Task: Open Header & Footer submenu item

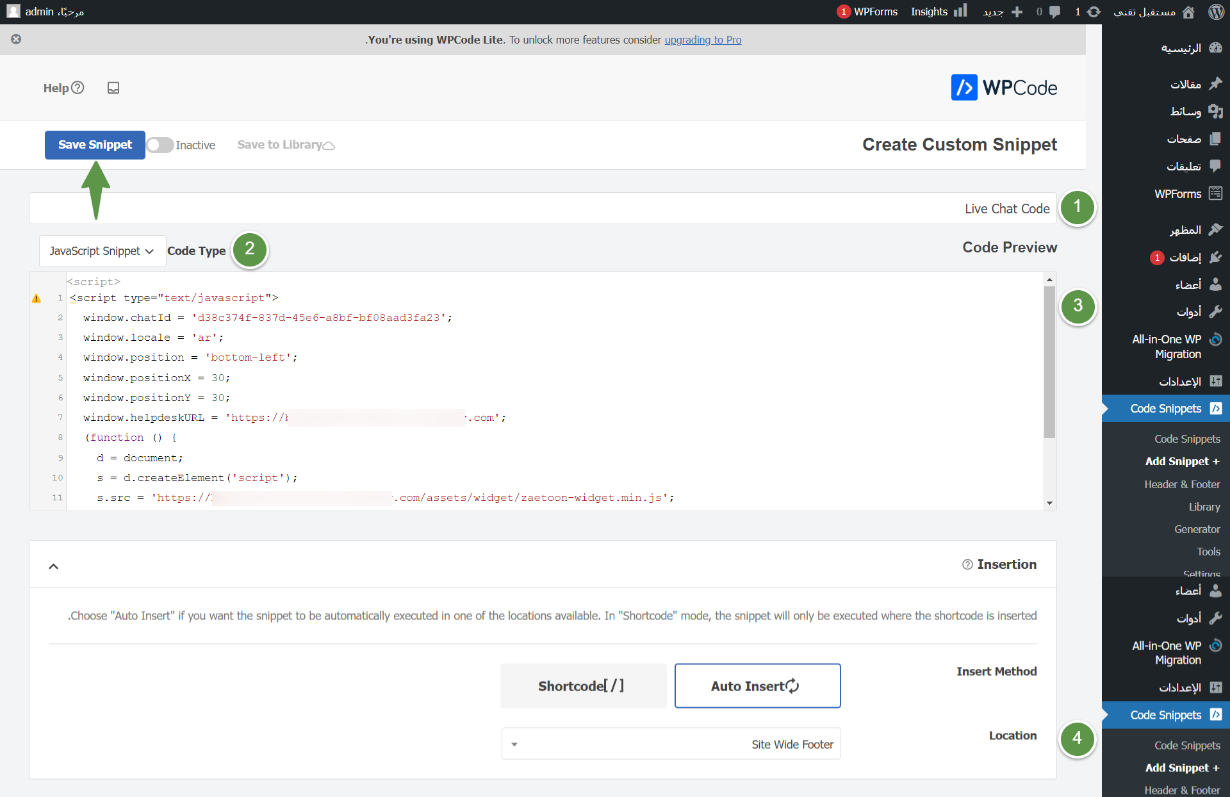Action: tap(1182, 484)
